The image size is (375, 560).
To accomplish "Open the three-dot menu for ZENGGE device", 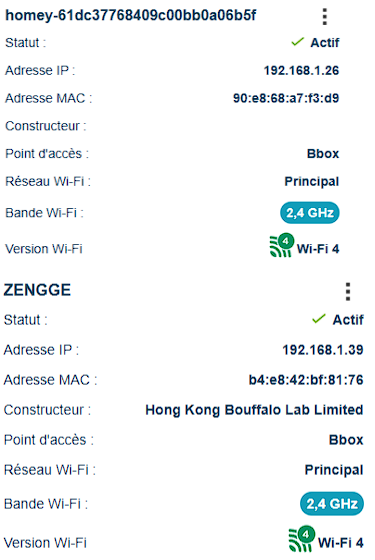I will pos(348,292).
